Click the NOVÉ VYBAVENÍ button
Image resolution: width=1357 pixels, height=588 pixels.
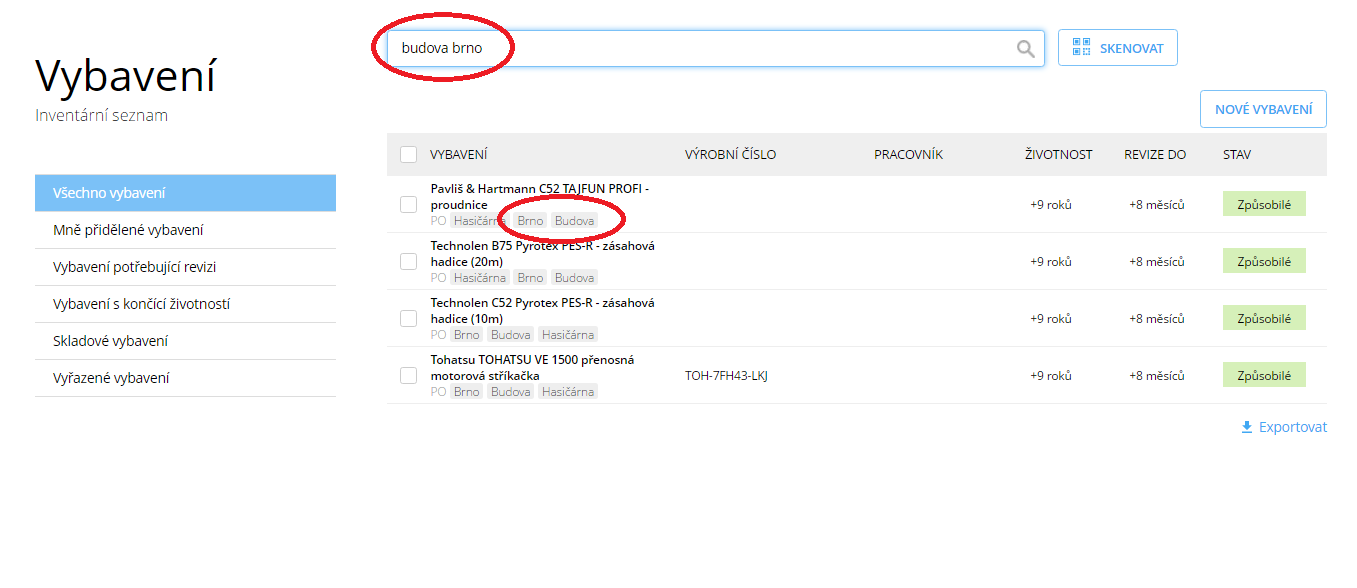[1263, 109]
